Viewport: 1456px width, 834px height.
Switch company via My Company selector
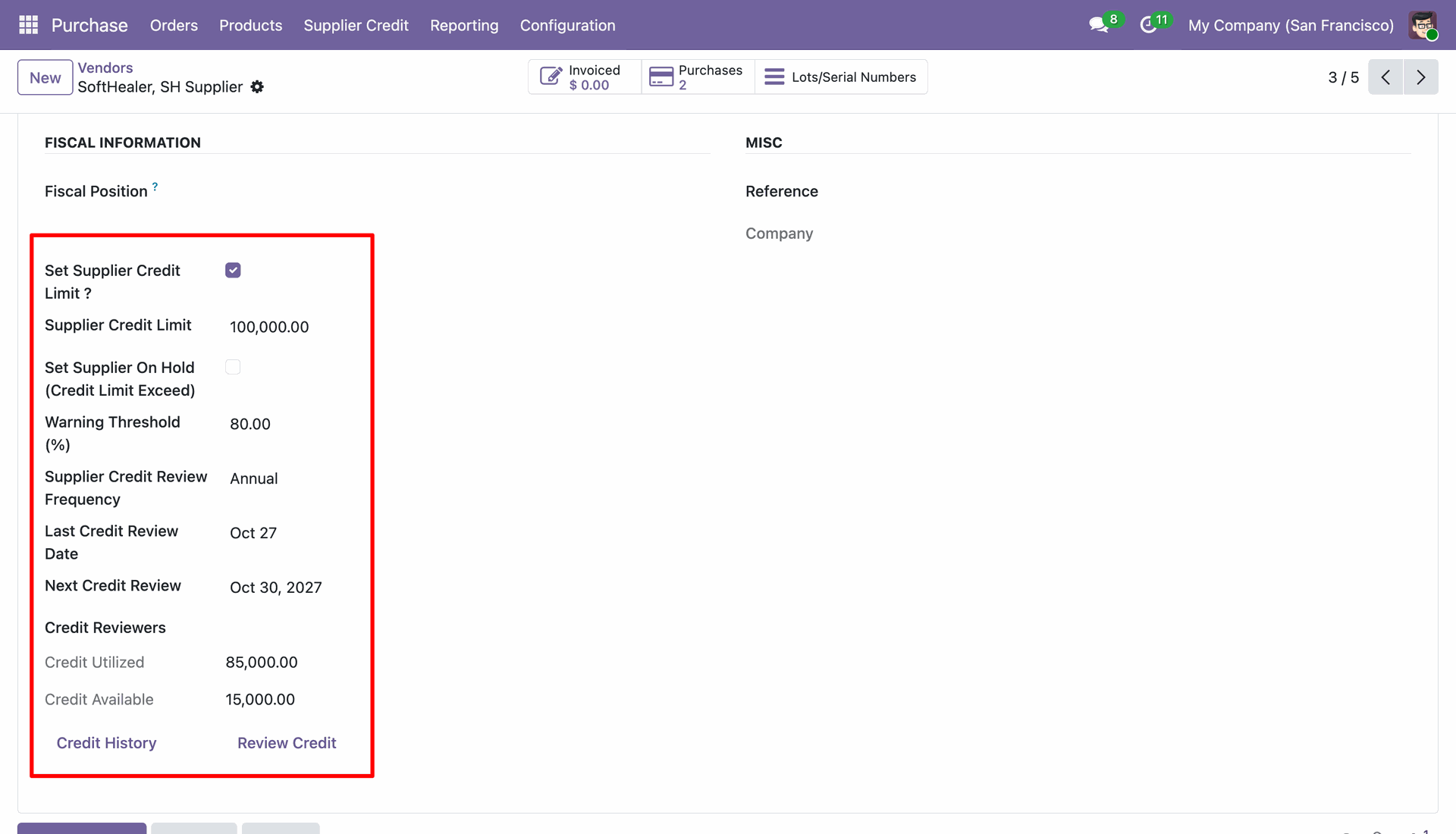[x=1291, y=25]
